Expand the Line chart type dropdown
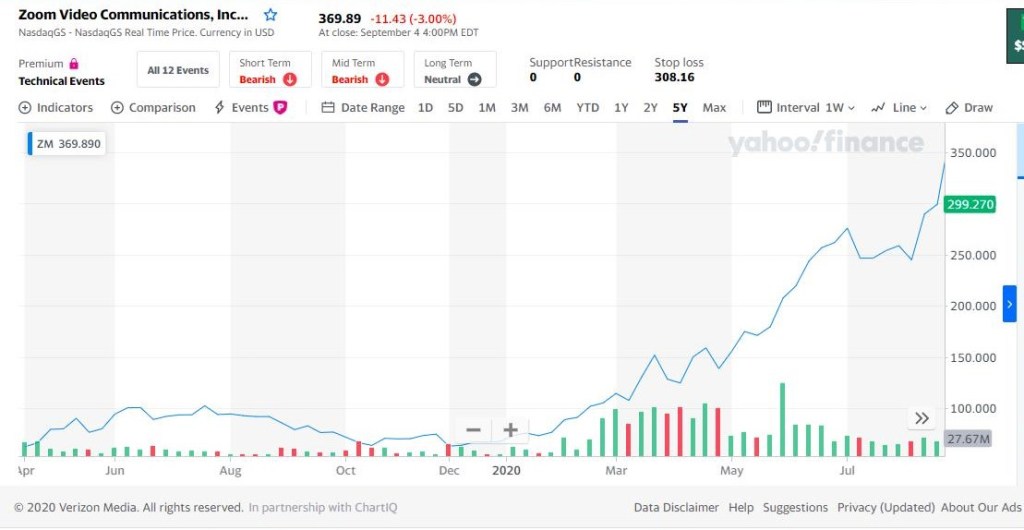 (x=899, y=108)
